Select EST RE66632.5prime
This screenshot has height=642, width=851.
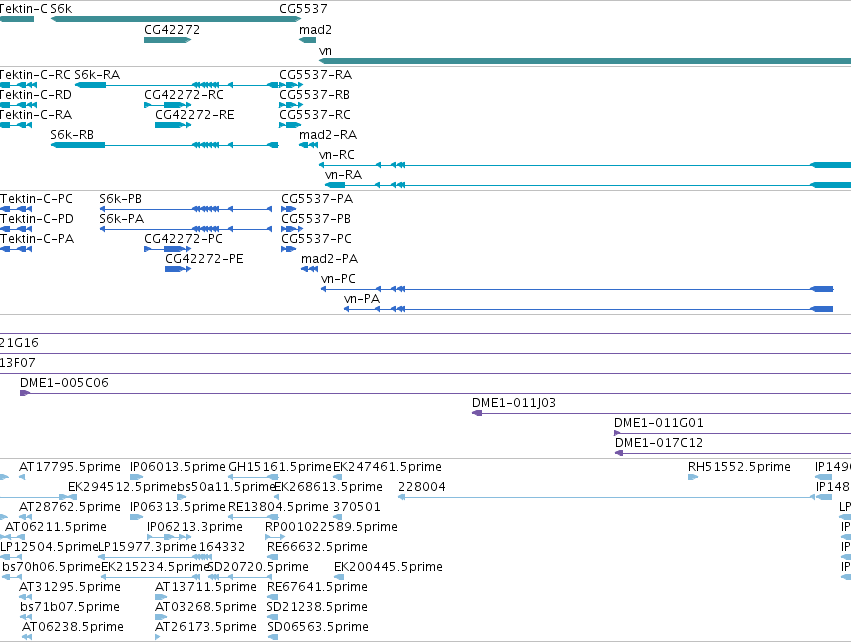(317, 547)
